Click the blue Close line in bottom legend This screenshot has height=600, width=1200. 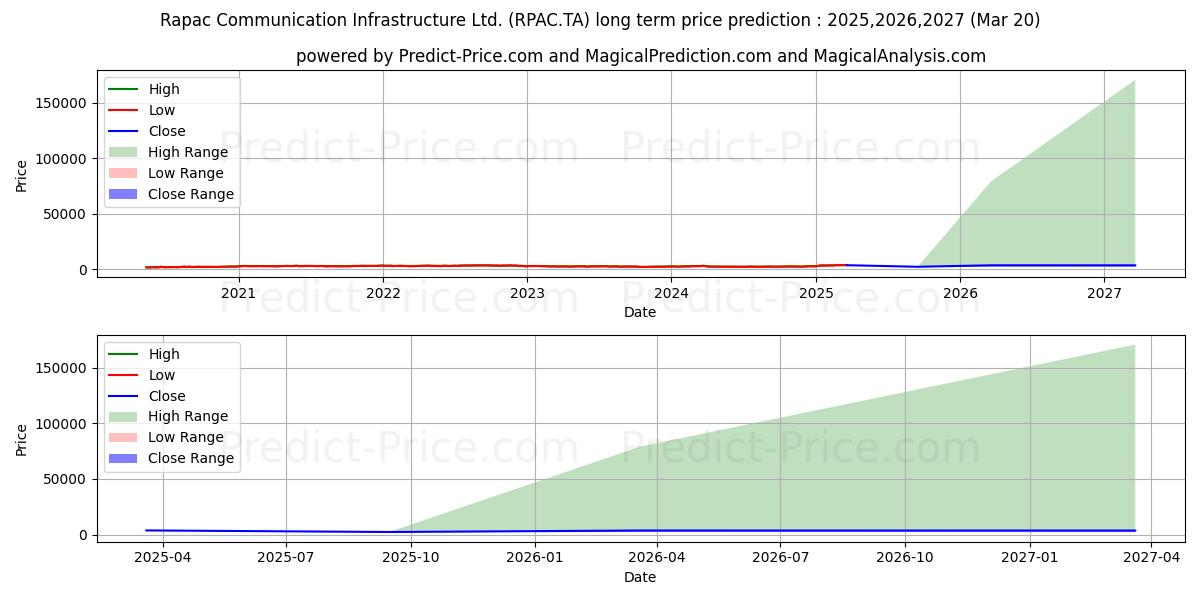[x=126, y=396]
